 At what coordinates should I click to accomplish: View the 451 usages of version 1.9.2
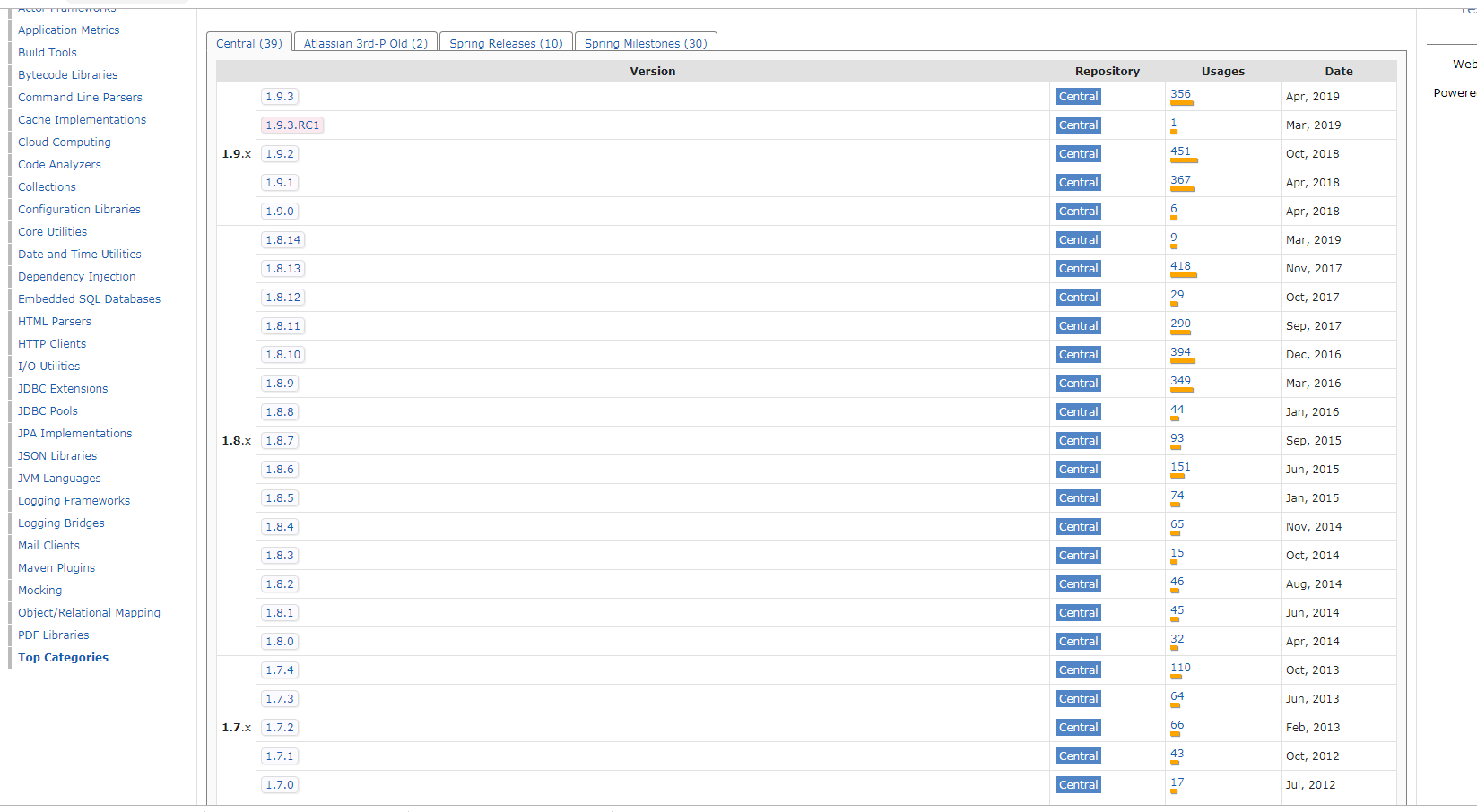tap(1182, 151)
